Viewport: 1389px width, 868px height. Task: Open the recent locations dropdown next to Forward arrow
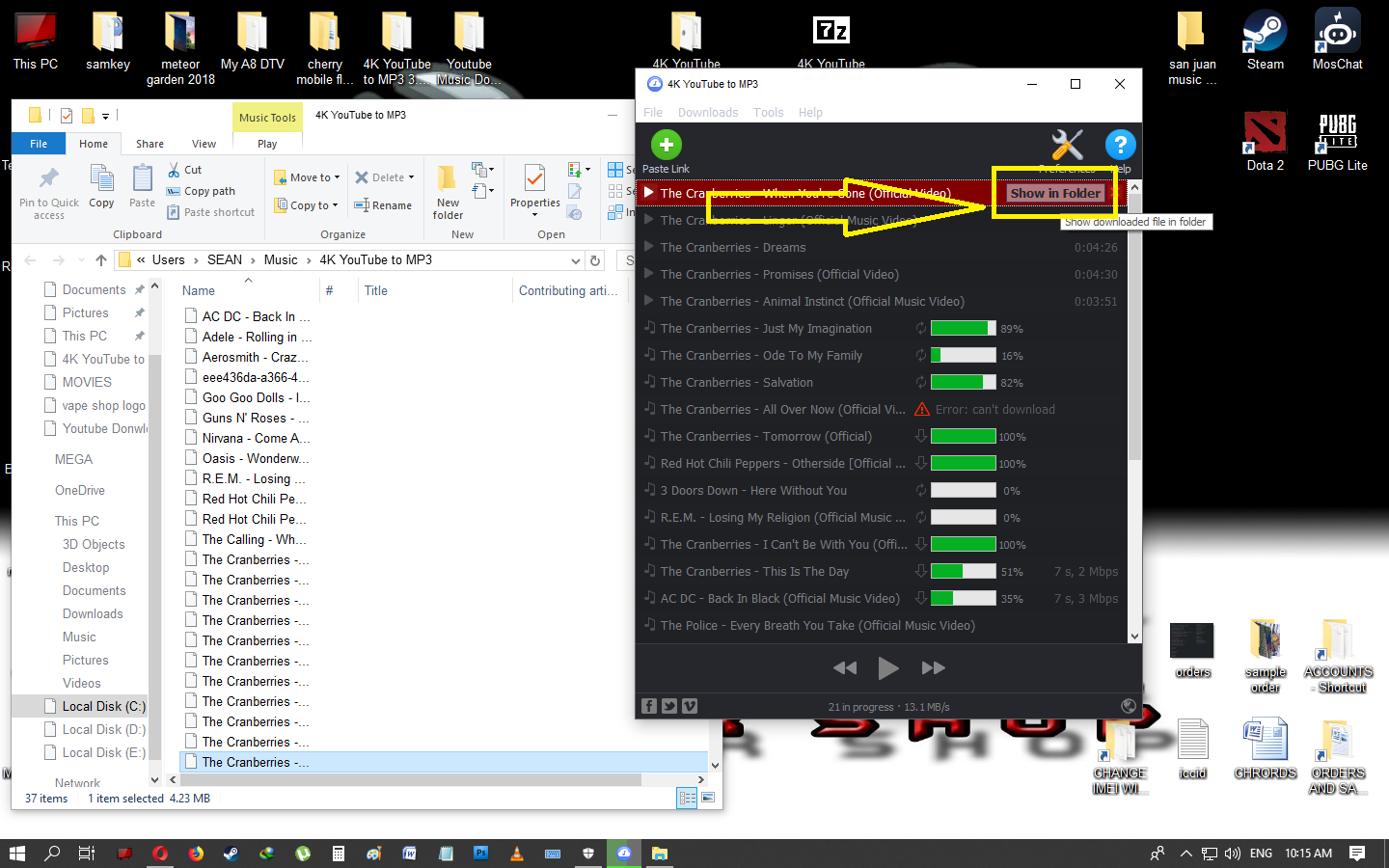pyautogui.click(x=79, y=260)
